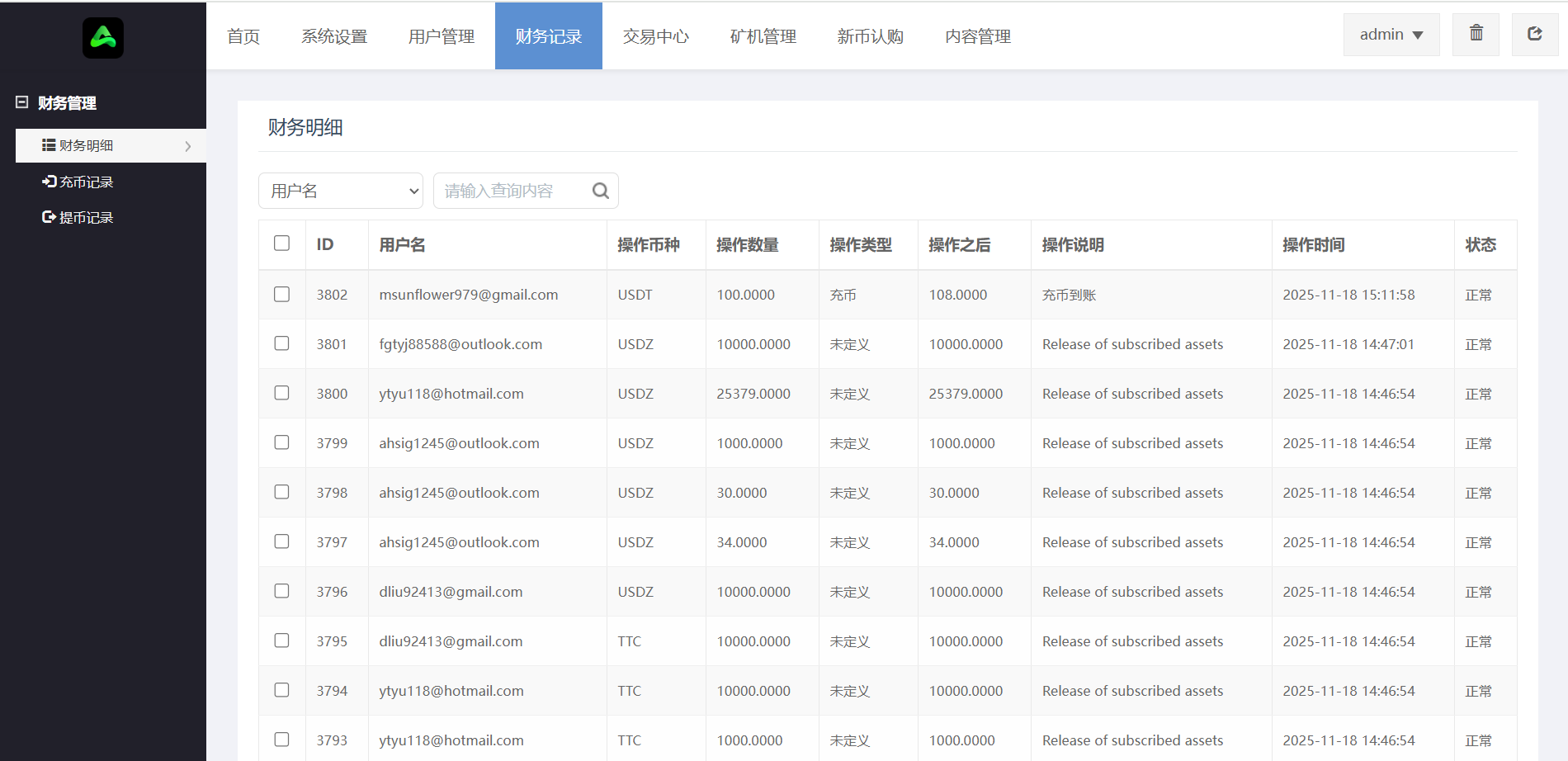The image size is (1568, 761).
Task: Open the 矿机管理 top menu
Action: 763,36
